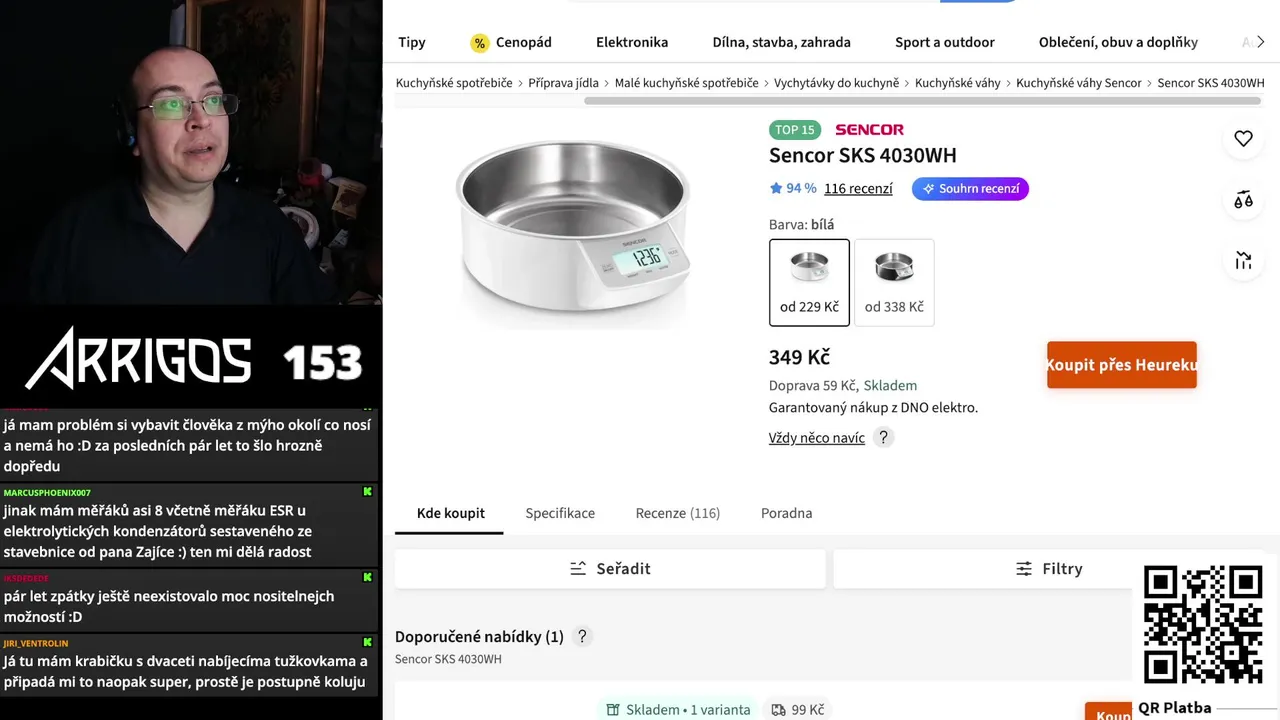Open the price history chart icon

point(1243,261)
